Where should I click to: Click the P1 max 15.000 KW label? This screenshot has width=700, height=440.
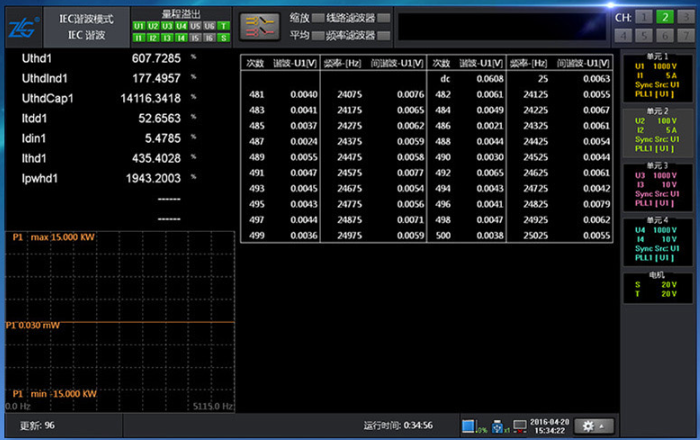click(54, 237)
